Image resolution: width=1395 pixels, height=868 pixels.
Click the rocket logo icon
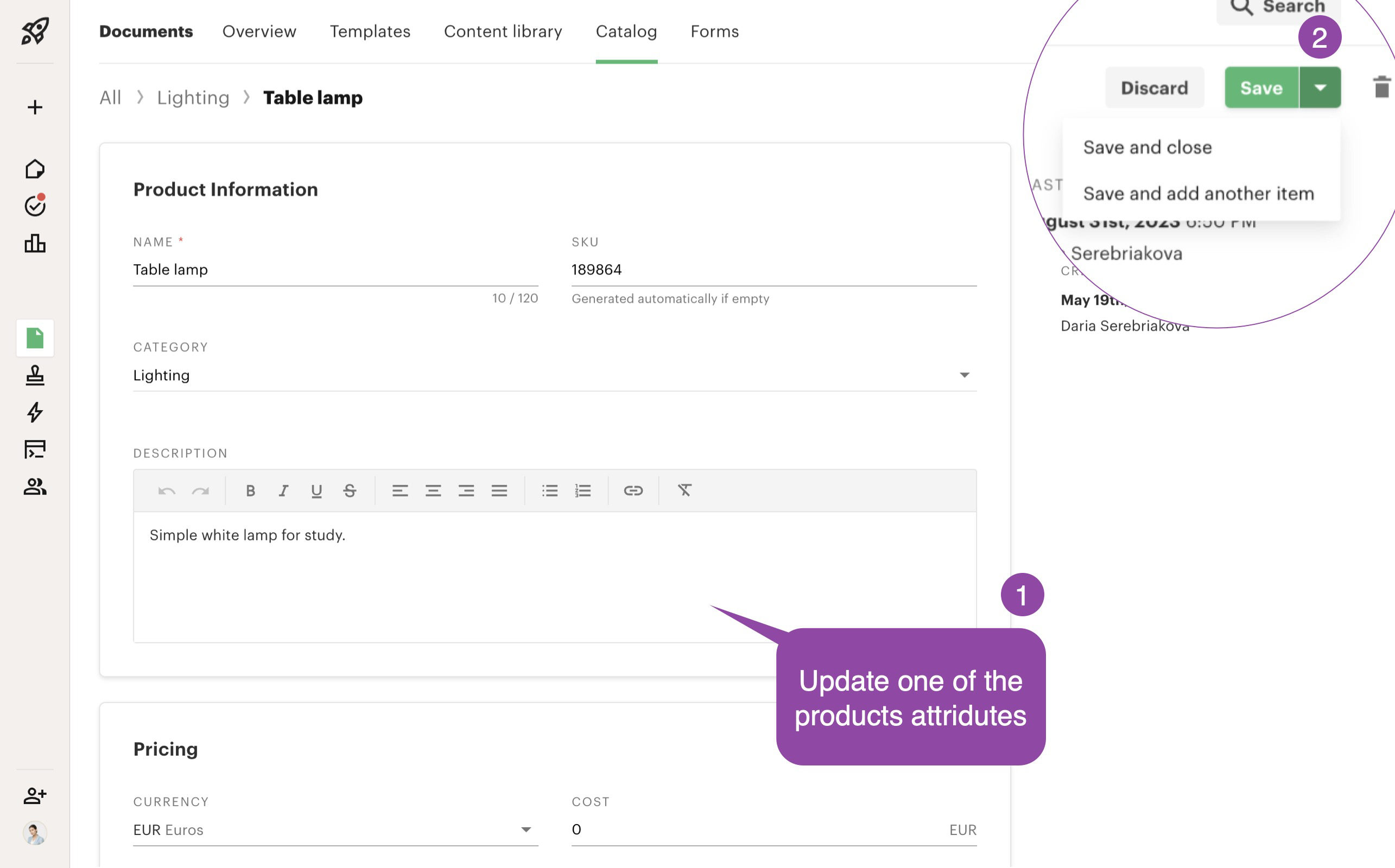35,31
